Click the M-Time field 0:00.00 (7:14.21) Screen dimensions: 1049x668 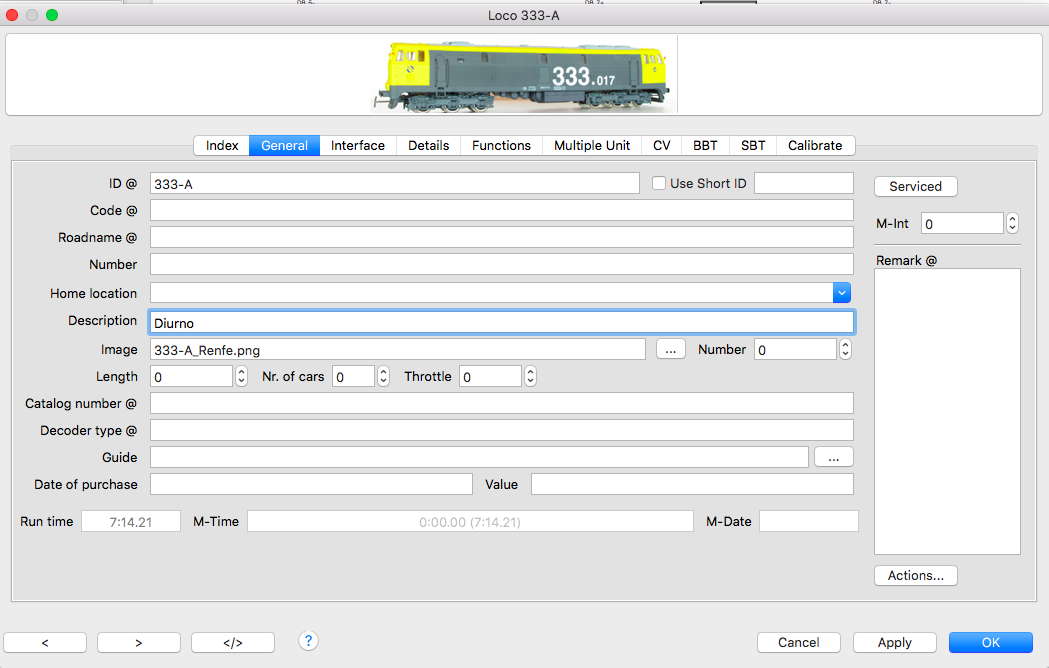click(x=470, y=521)
